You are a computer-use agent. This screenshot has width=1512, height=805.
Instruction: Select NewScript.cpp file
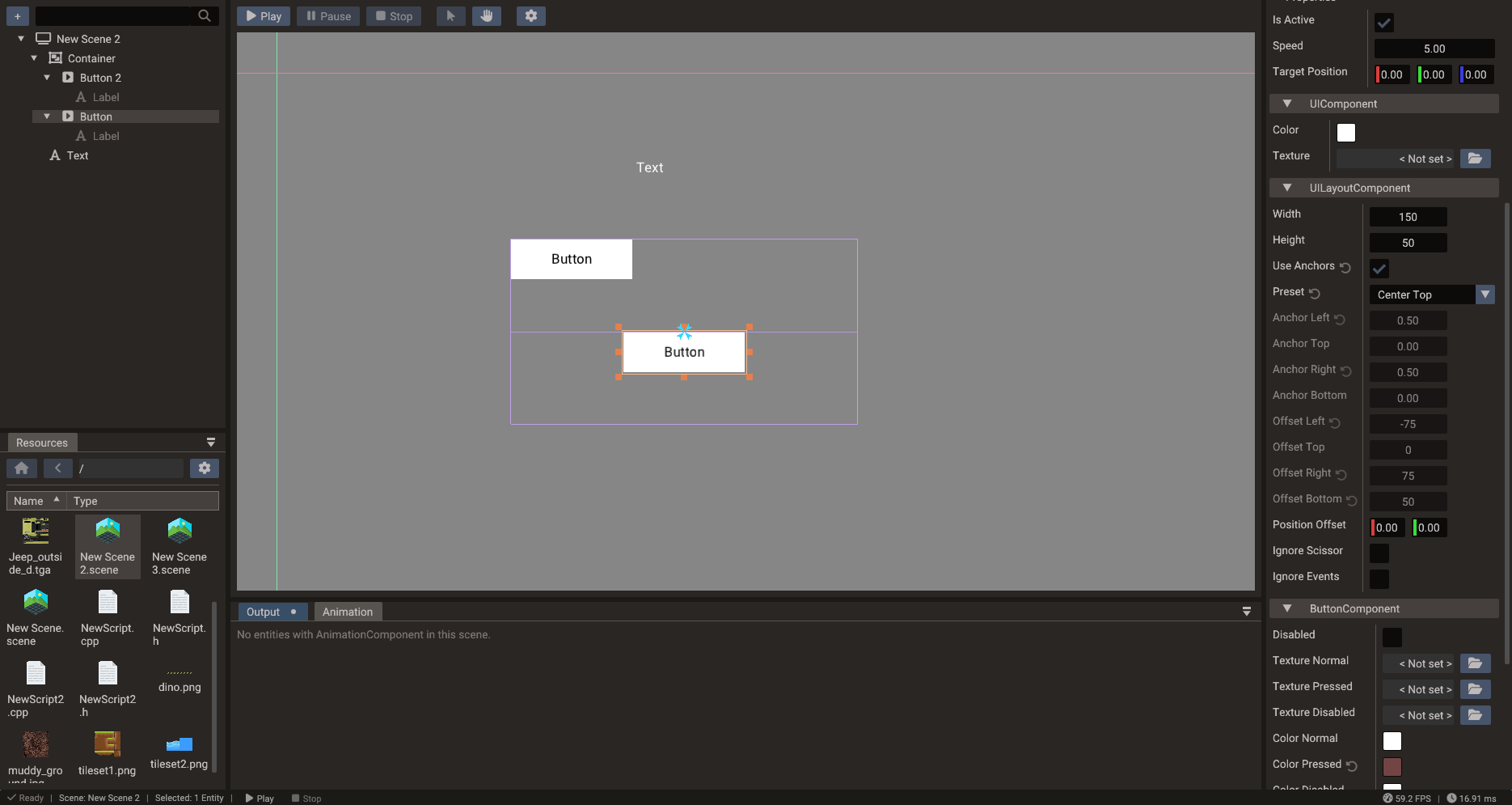(x=108, y=617)
